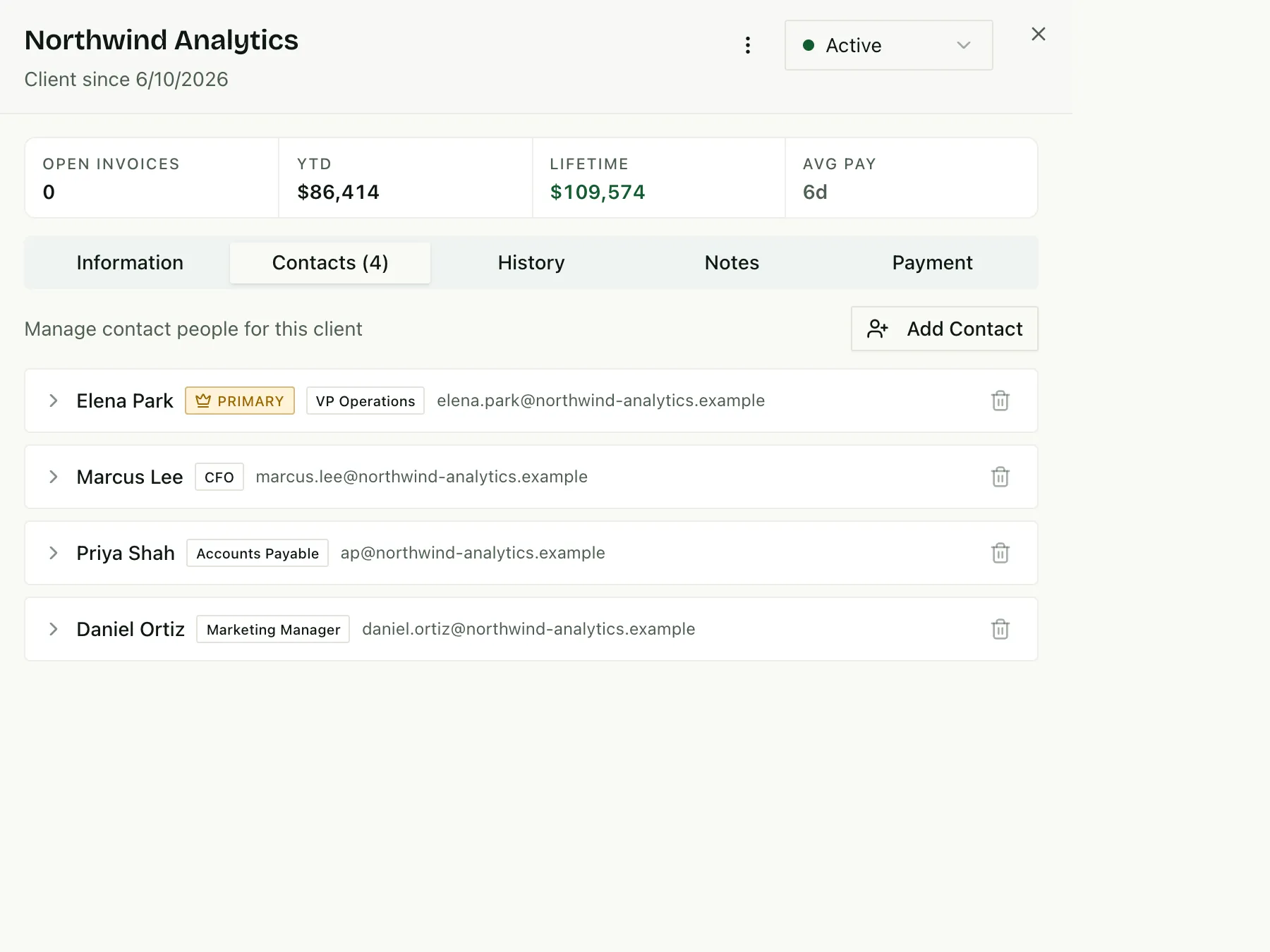Expand Elena Park contact details

[53, 401]
